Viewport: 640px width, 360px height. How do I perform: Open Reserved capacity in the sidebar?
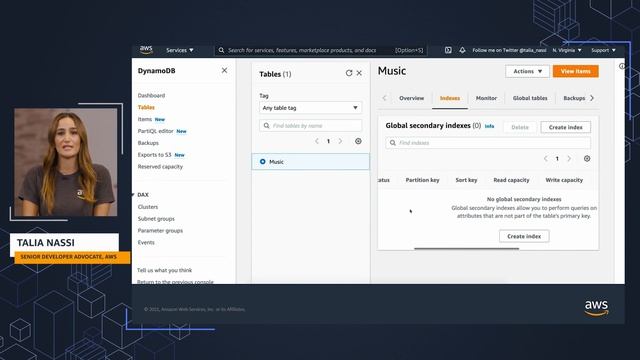click(160, 167)
